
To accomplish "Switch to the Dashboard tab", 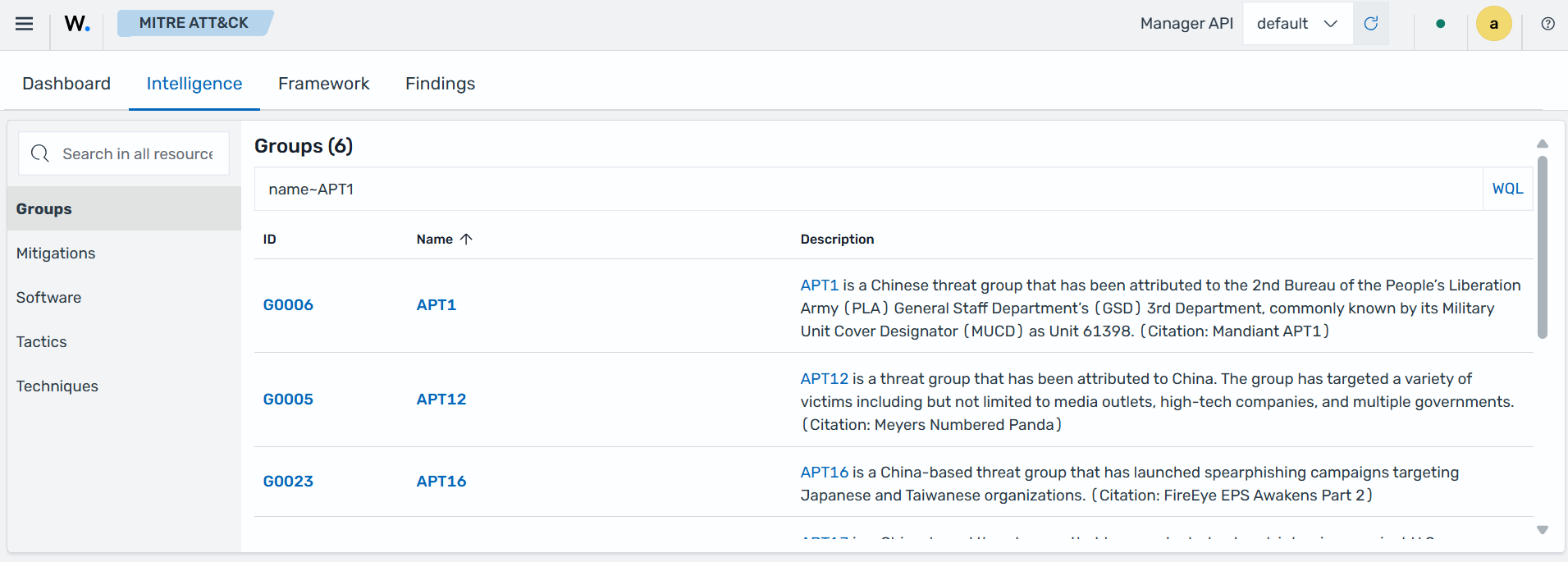I will [x=66, y=84].
